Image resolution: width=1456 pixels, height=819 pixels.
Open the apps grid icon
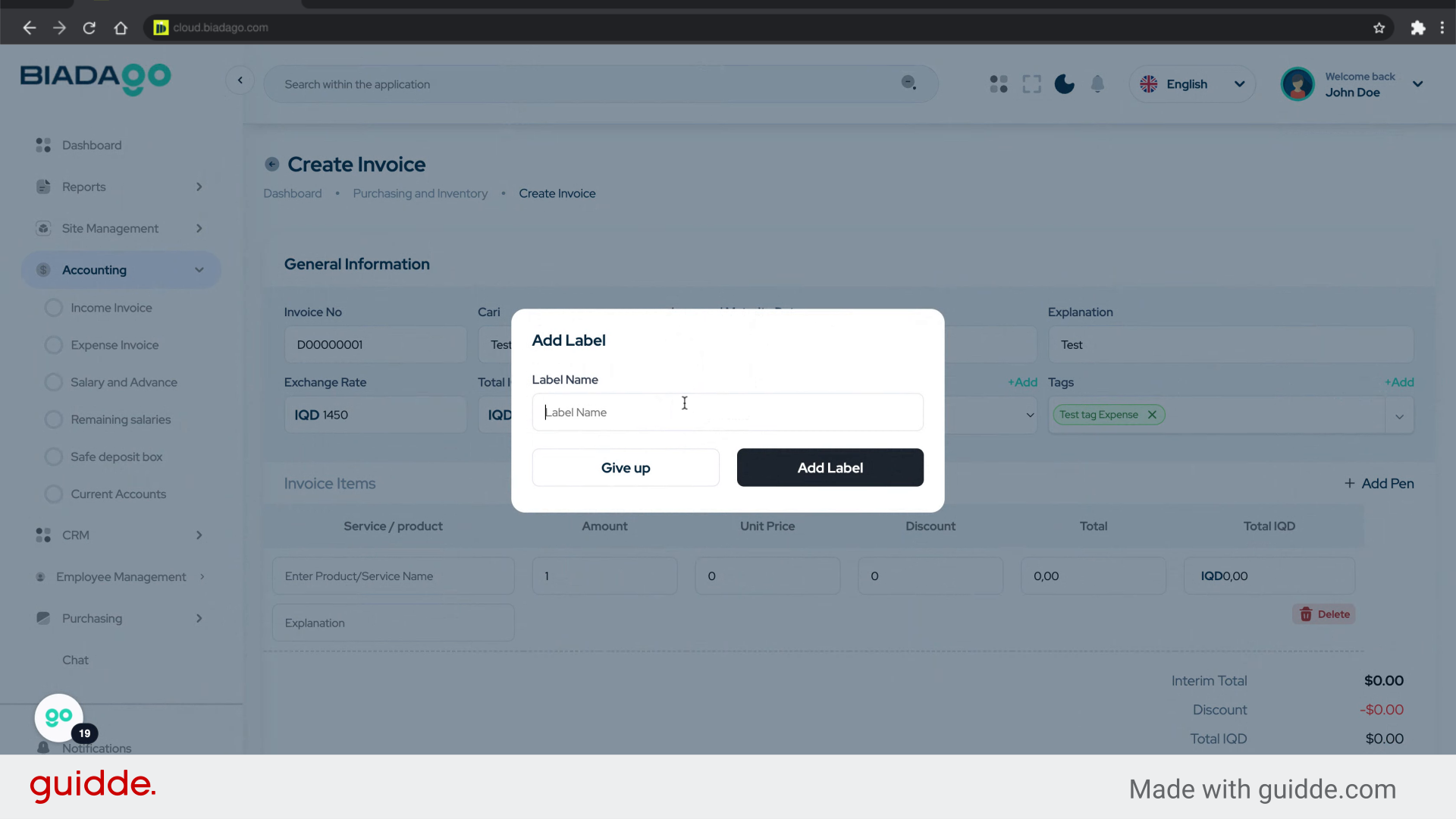998,84
